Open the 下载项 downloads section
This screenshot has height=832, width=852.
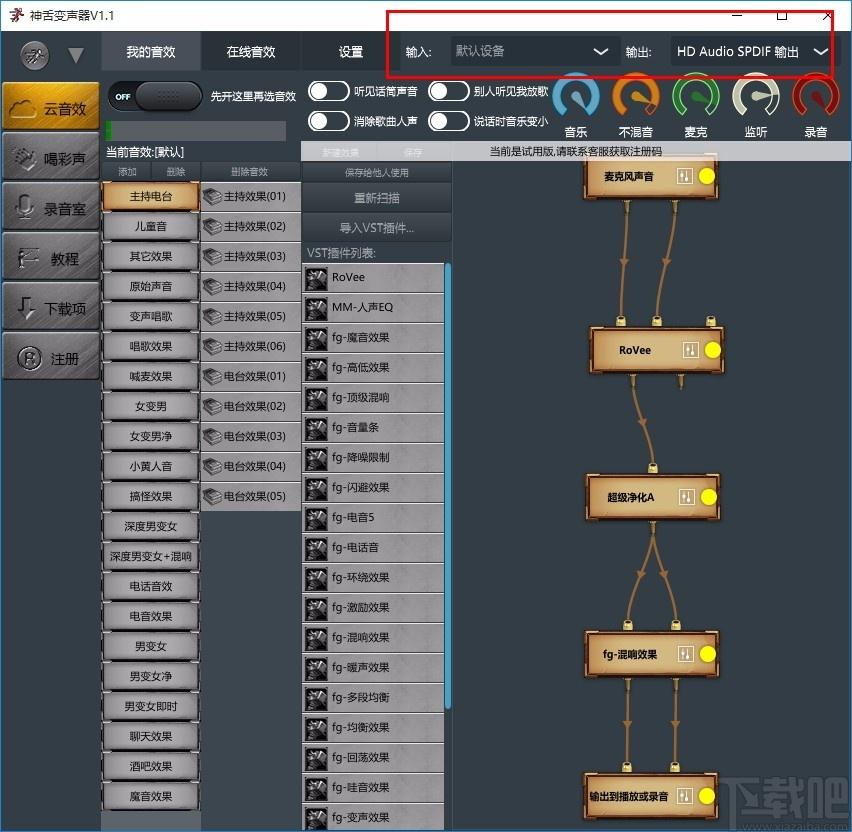click(51, 307)
